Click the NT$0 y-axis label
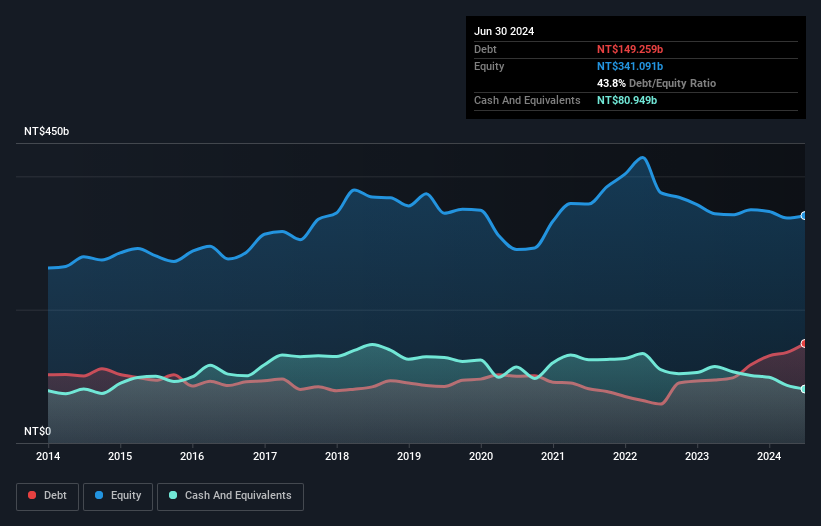The height and width of the screenshot is (526, 821). (38, 431)
